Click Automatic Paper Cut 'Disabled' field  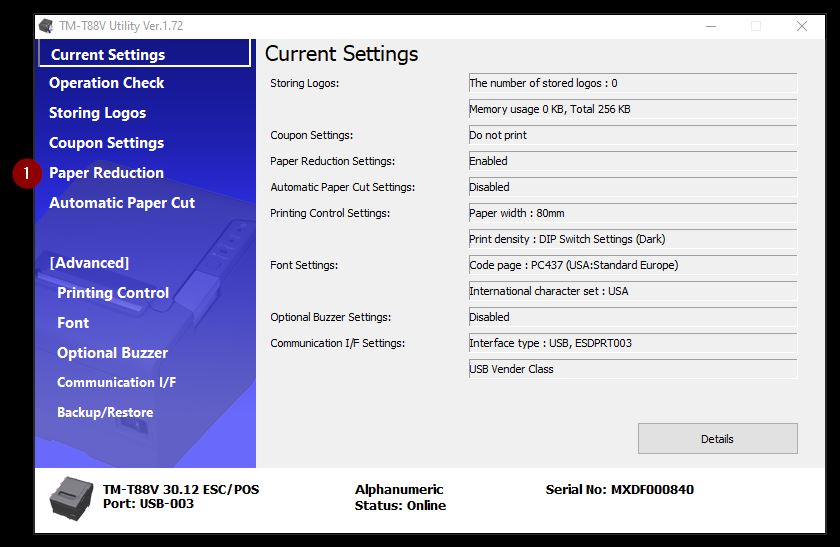coord(633,187)
